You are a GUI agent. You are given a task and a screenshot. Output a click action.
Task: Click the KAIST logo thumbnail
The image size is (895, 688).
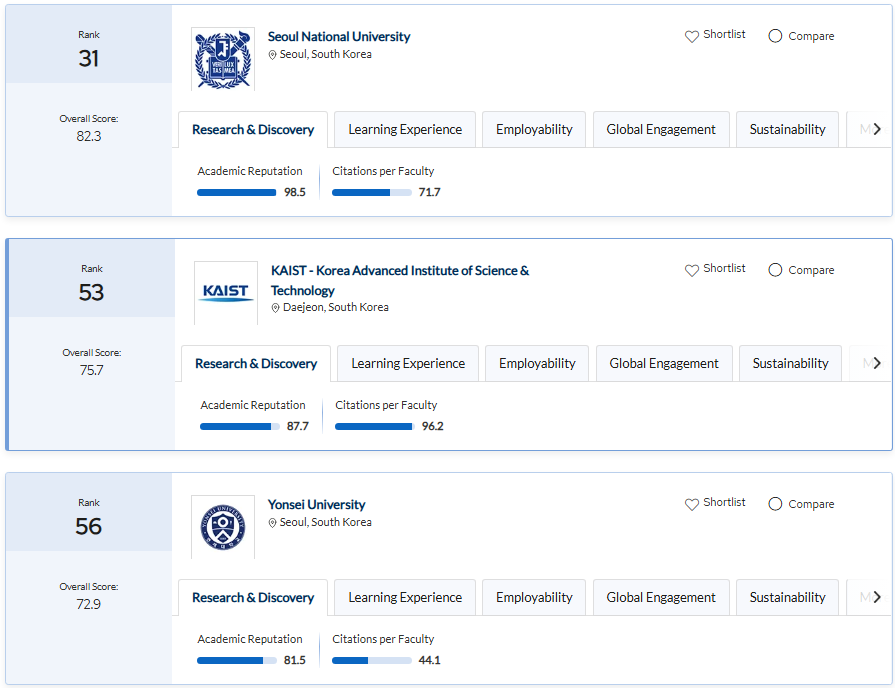tap(226, 293)
